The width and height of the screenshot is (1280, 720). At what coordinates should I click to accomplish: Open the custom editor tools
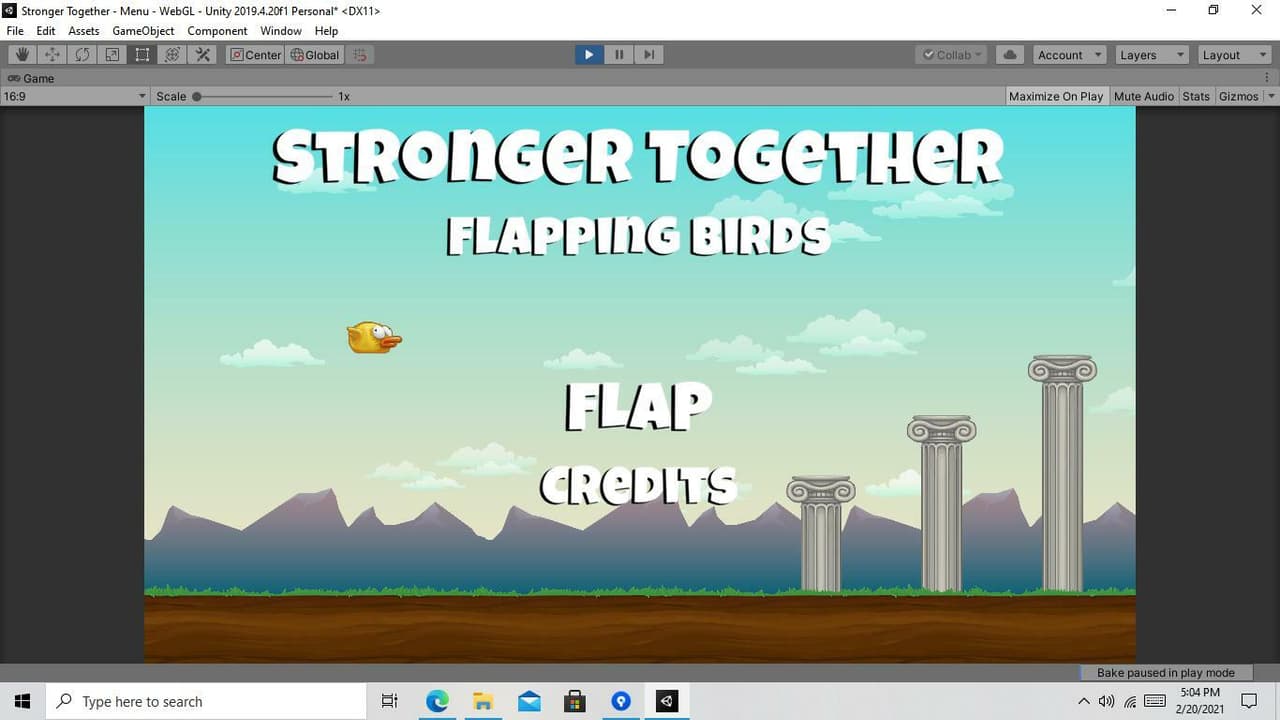click(203, 55)
